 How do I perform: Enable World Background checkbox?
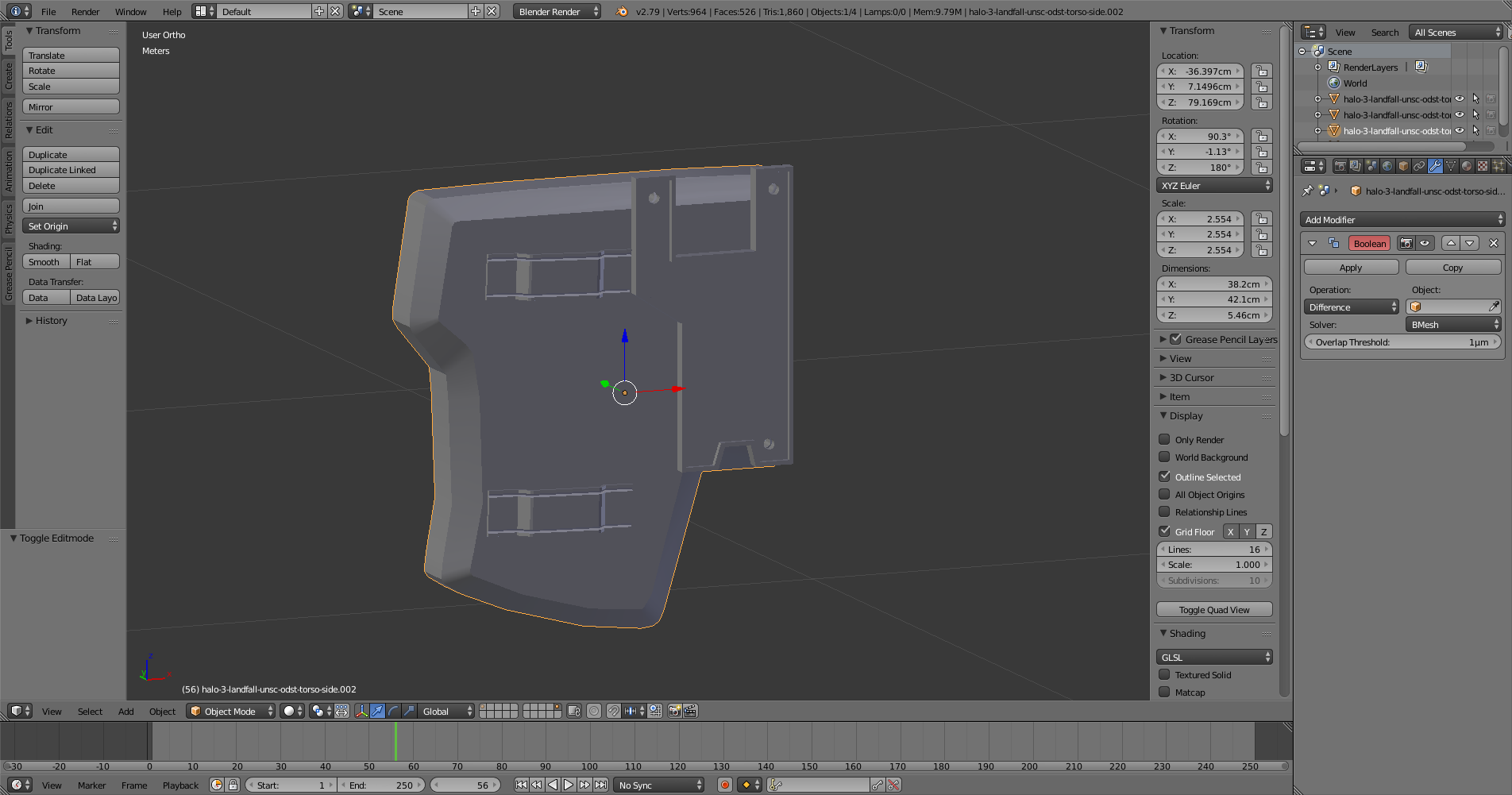click(1164, 457)
